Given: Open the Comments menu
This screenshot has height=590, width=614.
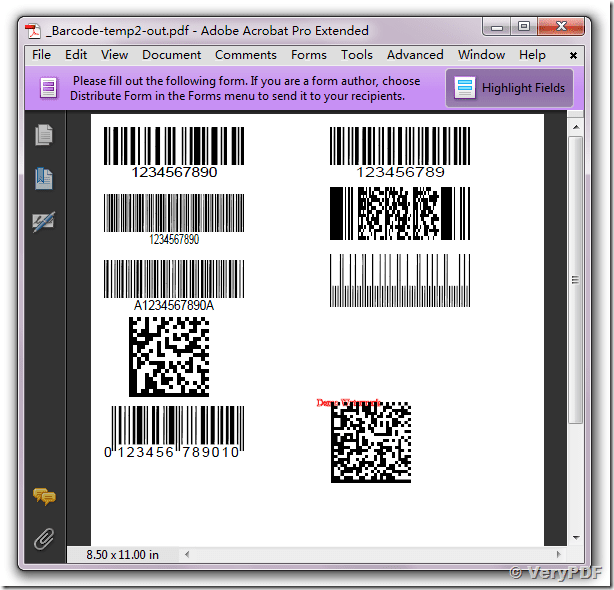Looking at the screenshot, I should [x=246, y=55].
